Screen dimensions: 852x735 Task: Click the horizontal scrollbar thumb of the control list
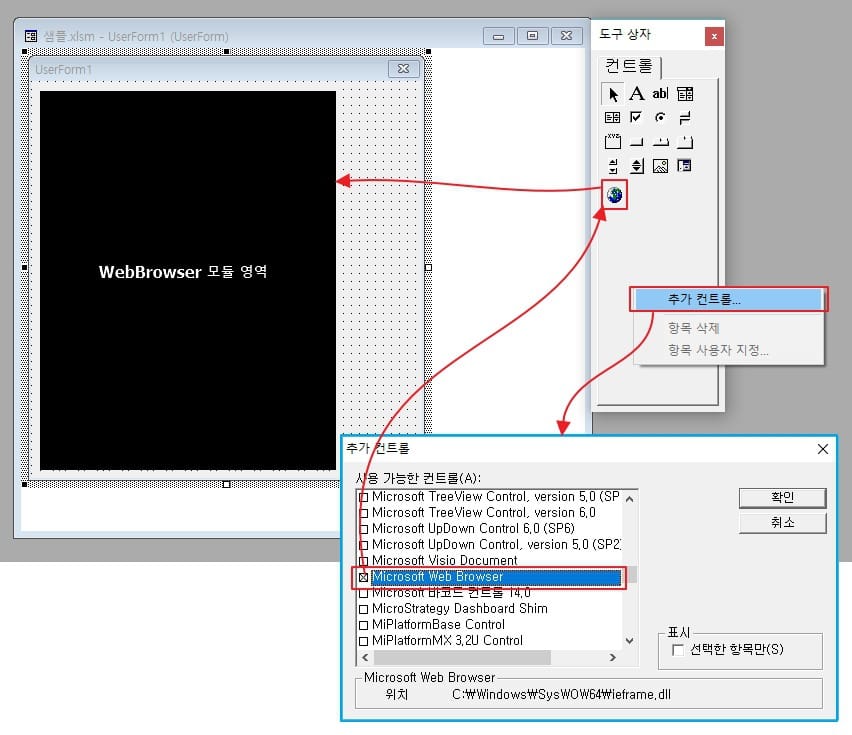[462, 657]
